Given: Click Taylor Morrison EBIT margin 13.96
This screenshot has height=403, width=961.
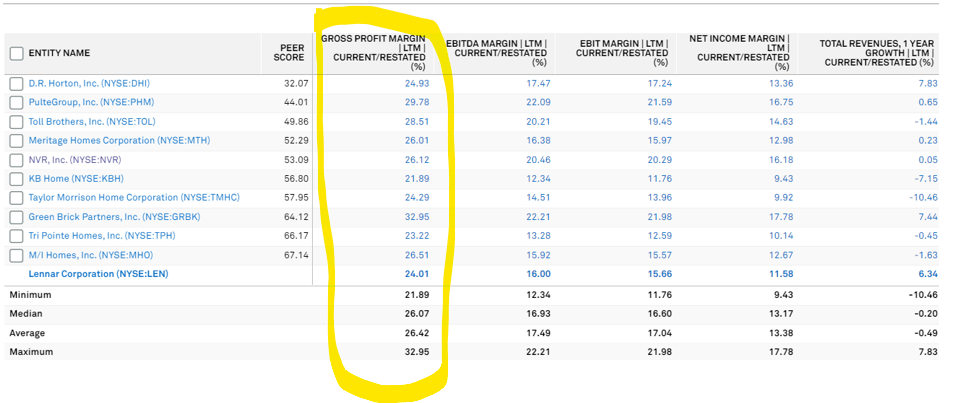Looking at the screenshot, I should 659,197.
